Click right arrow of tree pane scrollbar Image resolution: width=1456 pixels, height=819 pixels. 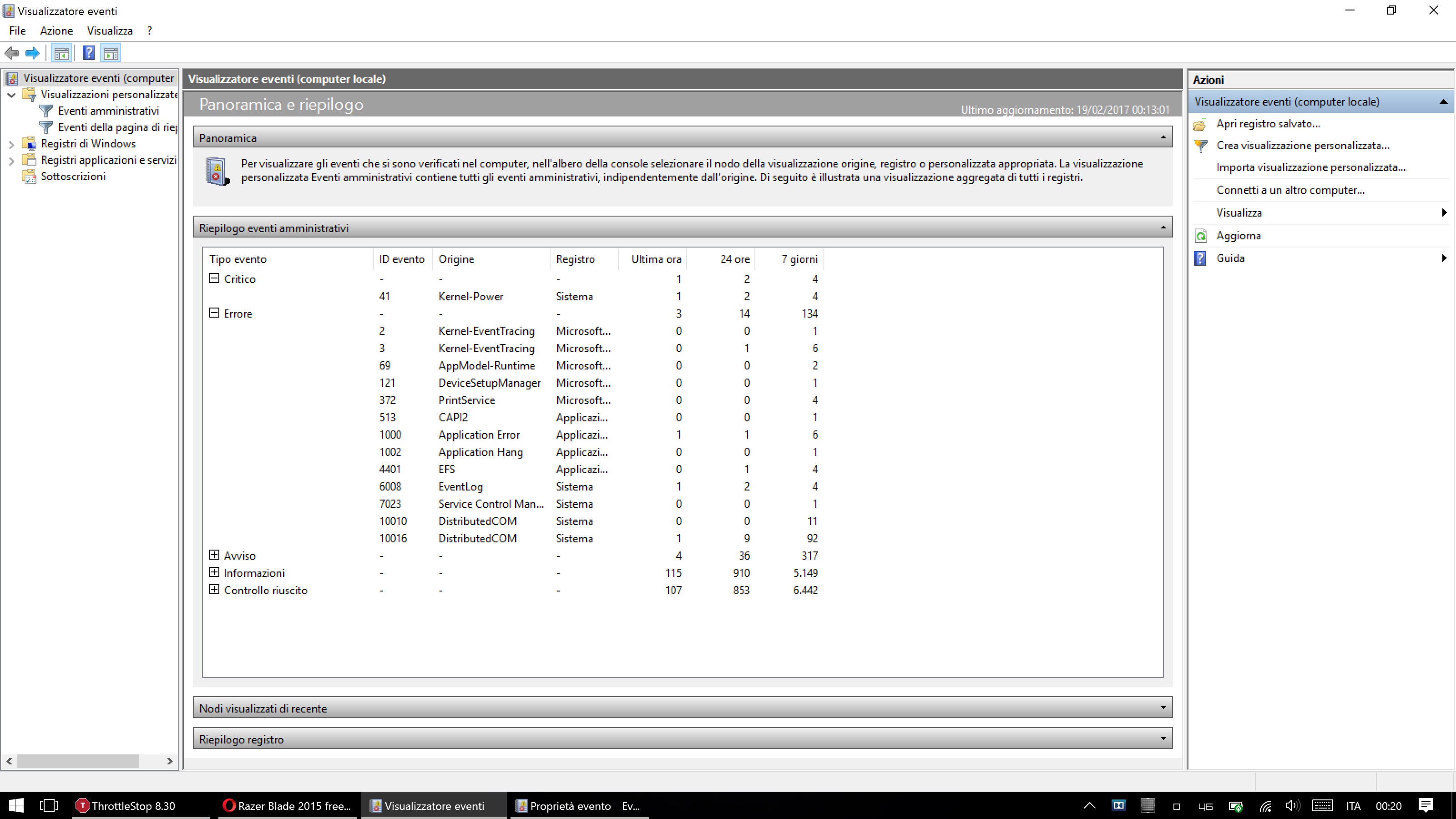coord(170,761)
